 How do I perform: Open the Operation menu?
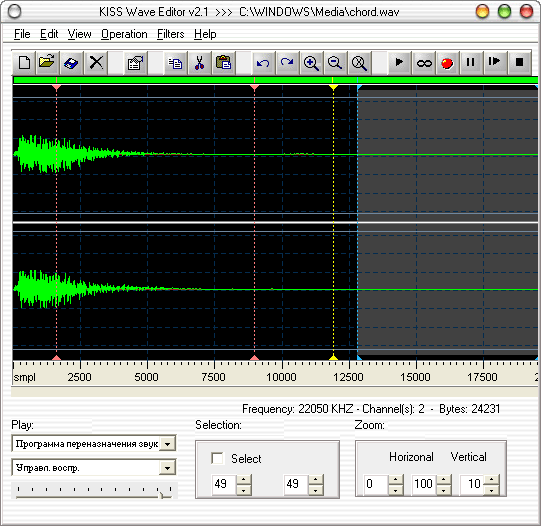(124, 34)
